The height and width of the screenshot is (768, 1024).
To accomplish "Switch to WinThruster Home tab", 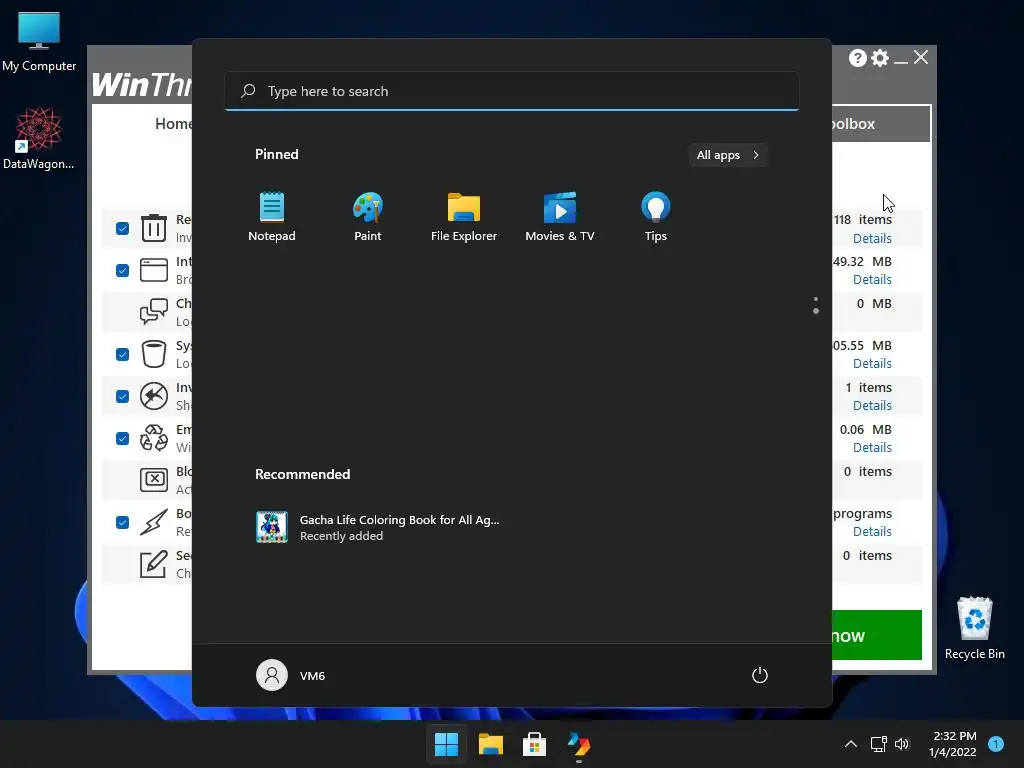I will (x=173, y=123).
